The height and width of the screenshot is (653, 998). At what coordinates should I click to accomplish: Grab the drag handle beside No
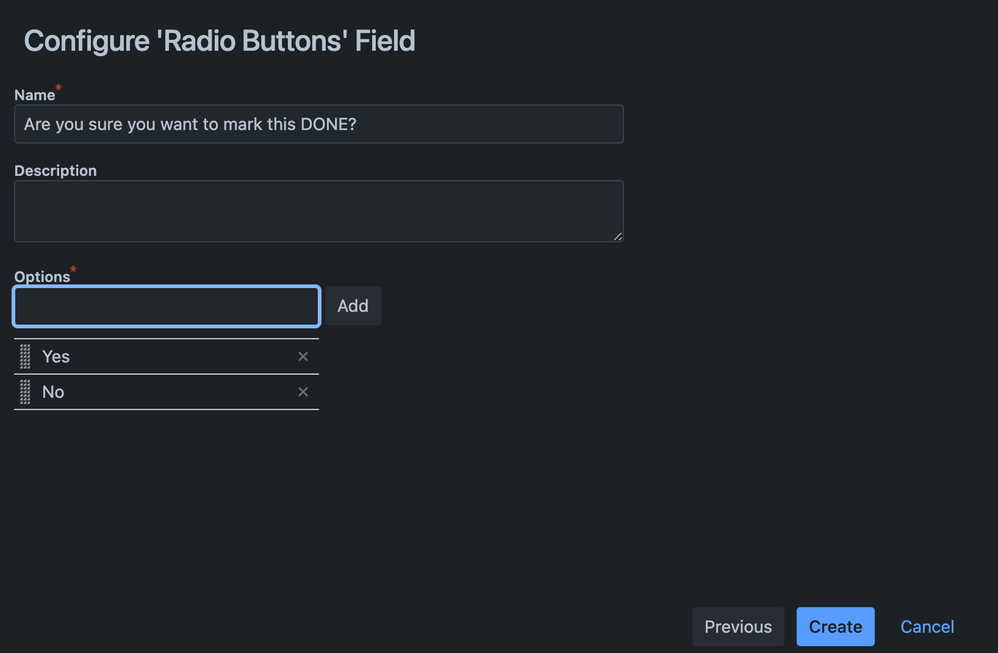tap(25, 392)
